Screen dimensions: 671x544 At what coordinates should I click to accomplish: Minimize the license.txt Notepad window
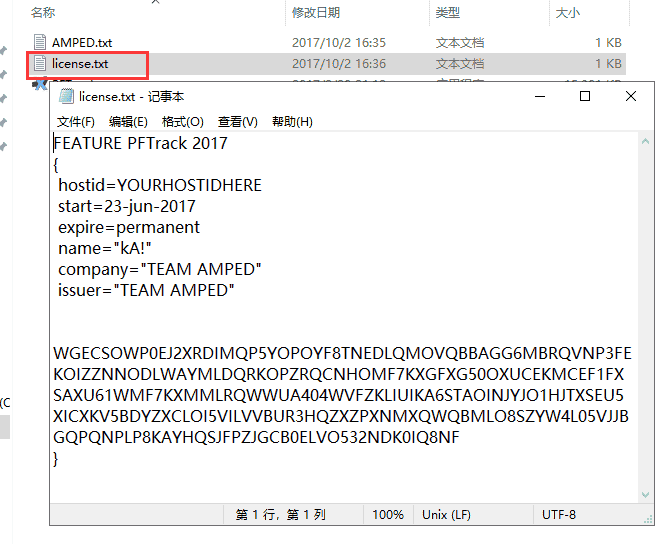point(540,96)
